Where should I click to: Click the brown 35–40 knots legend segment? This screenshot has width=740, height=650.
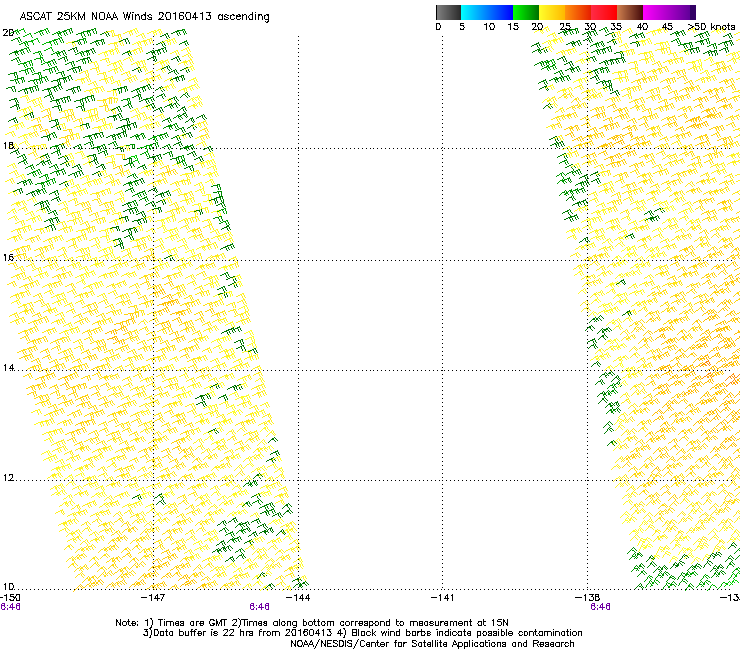(630, 12)
